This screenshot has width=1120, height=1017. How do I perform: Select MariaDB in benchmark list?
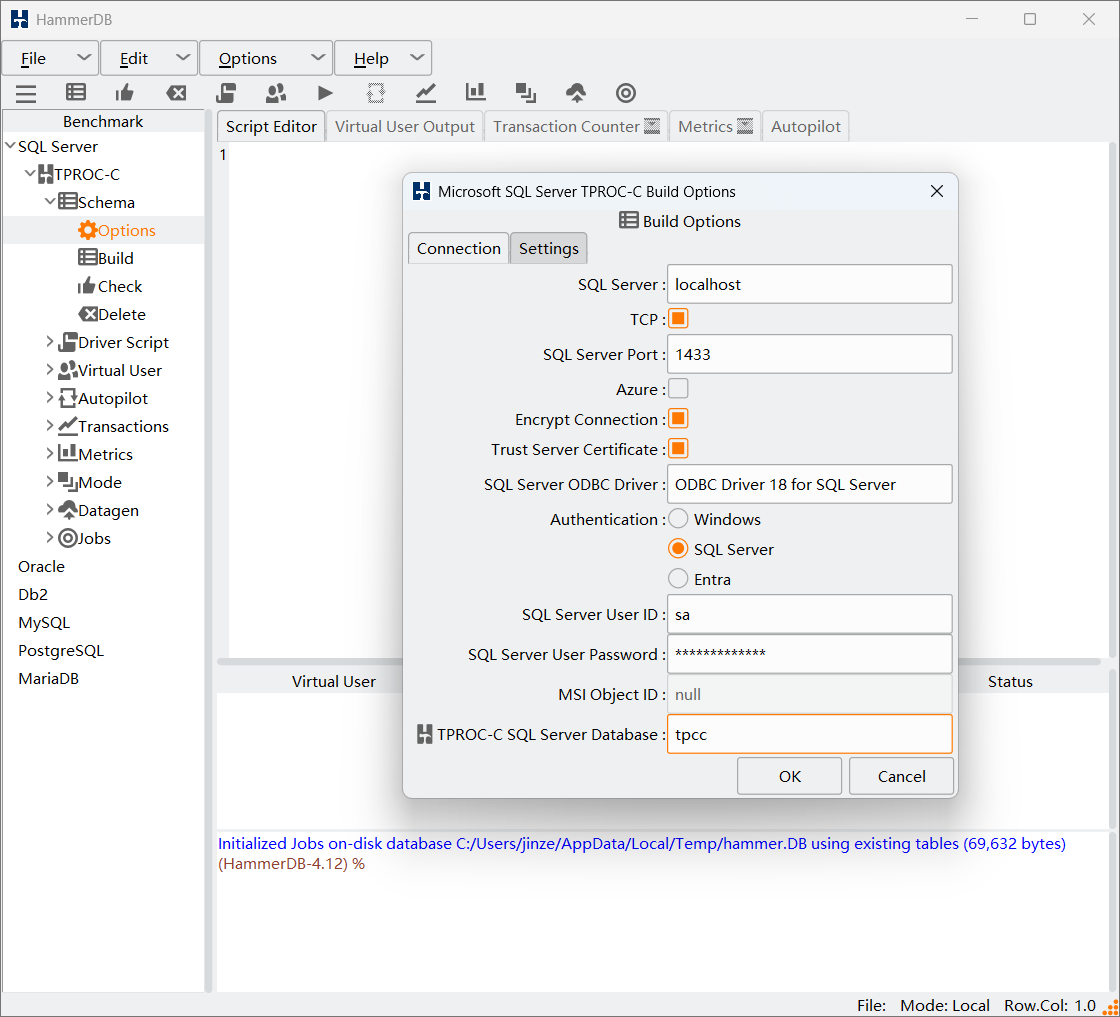49,678
